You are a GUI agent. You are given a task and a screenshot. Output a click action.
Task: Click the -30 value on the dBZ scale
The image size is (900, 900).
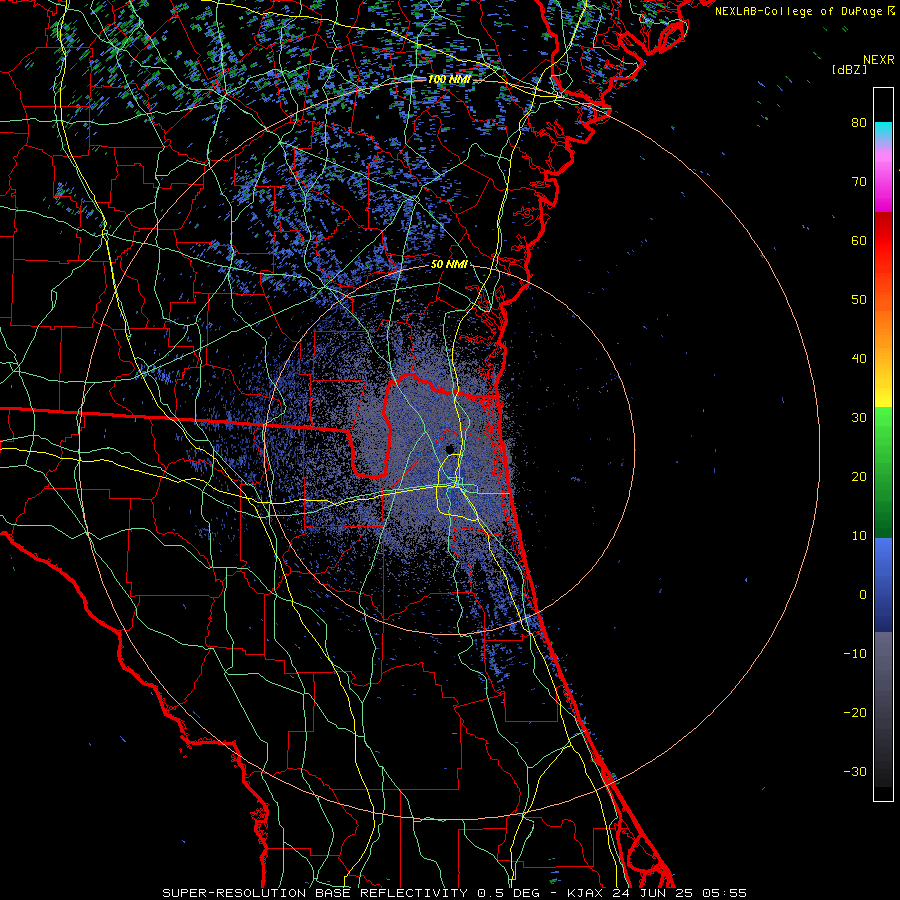[855, 771]
